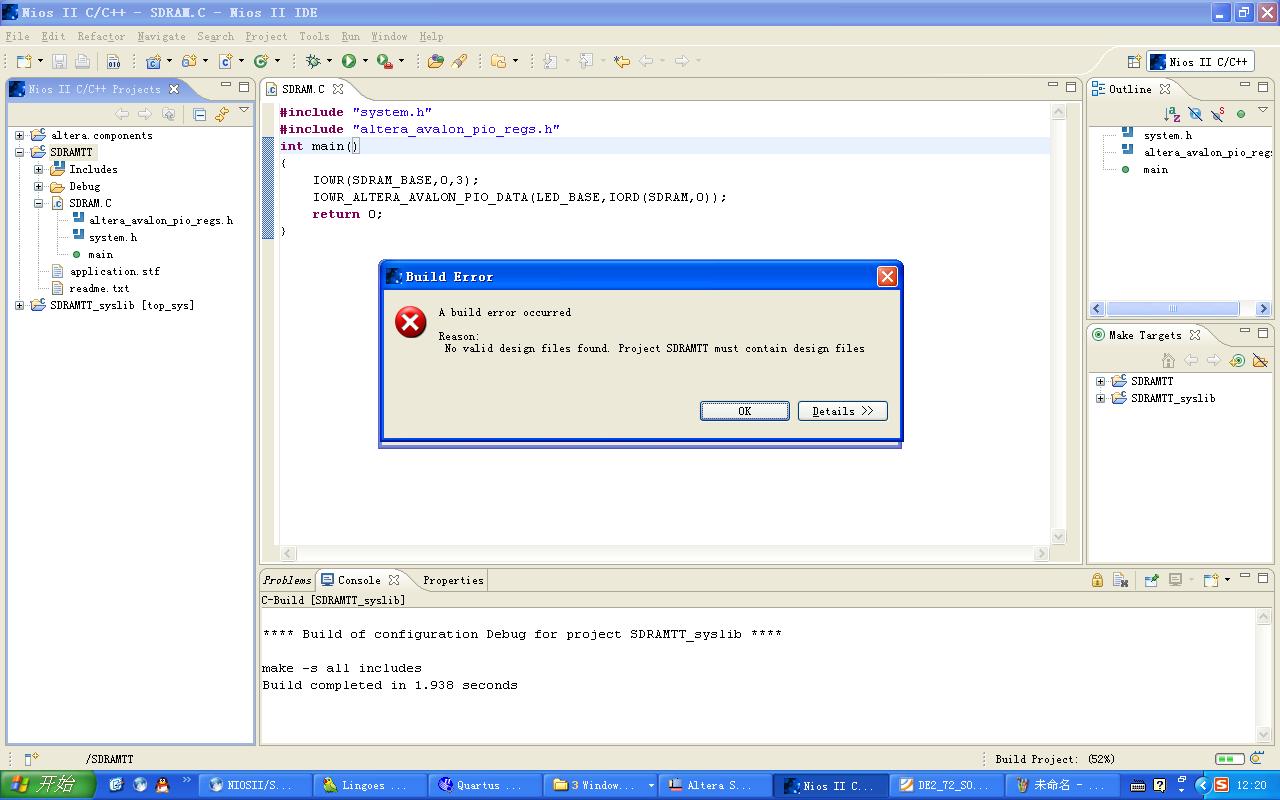Toggle alphabetical Sort in Outline panel
This screenshot has width=1280, height=800.
tap(1172, 114)
